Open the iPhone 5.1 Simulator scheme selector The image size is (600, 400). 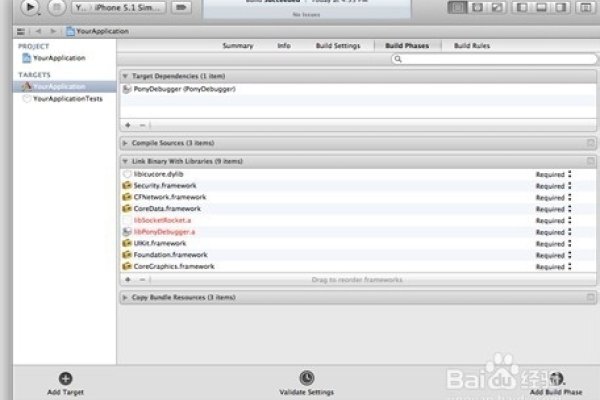[x=119, y=8]
